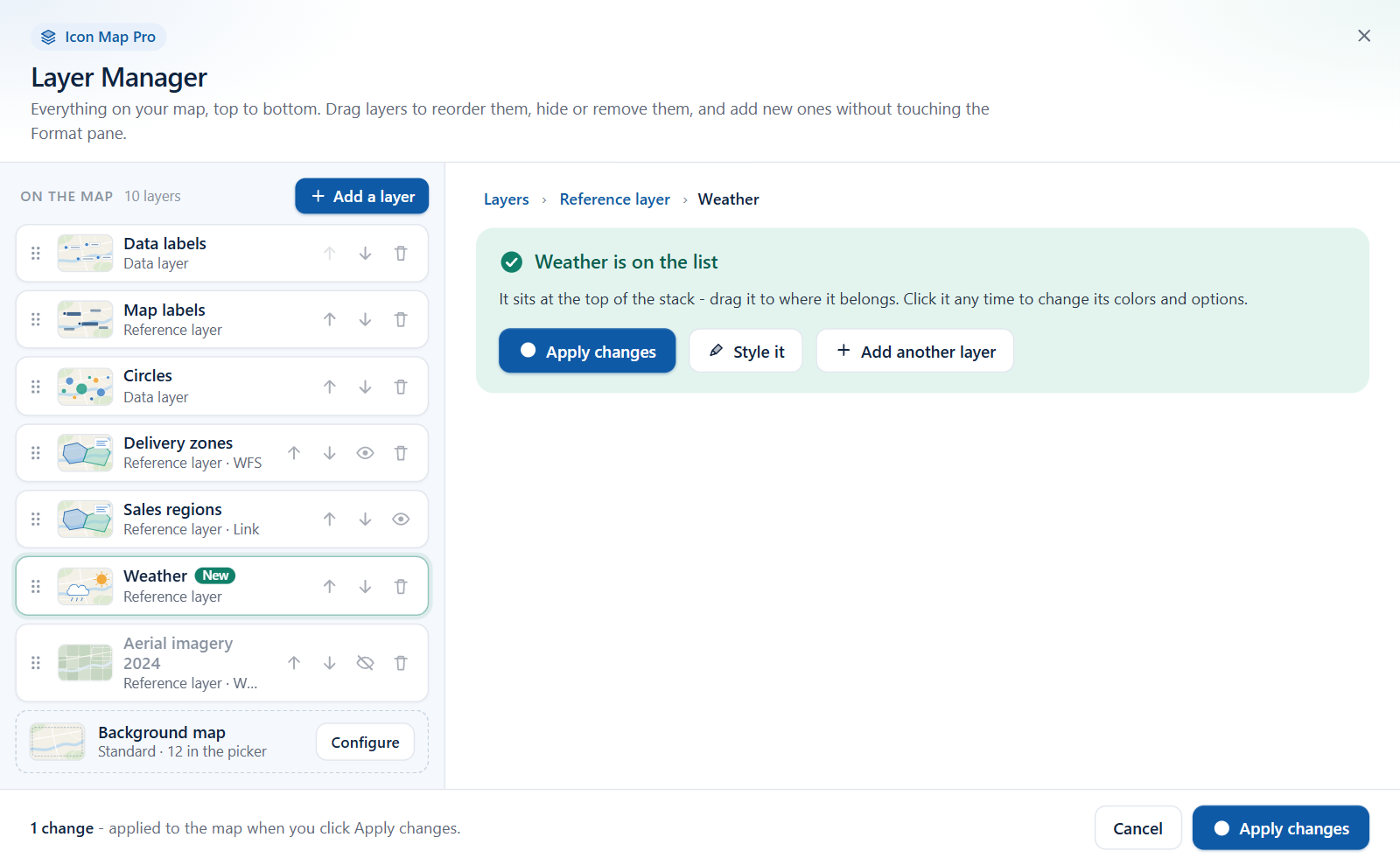Image resolution: width=1400 pixels, height=865 pixels.
Task: Delete the Map labels layer
Action: pos(401,320)
